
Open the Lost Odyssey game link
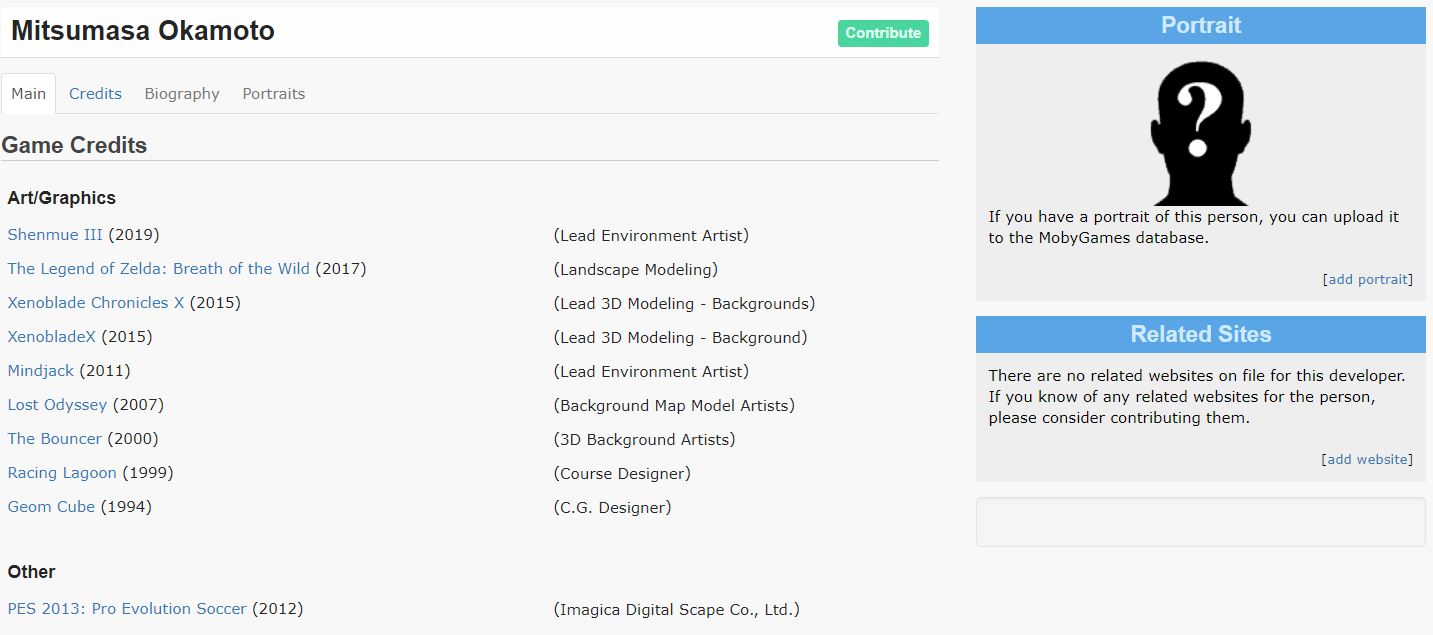[x=57, y=405]
